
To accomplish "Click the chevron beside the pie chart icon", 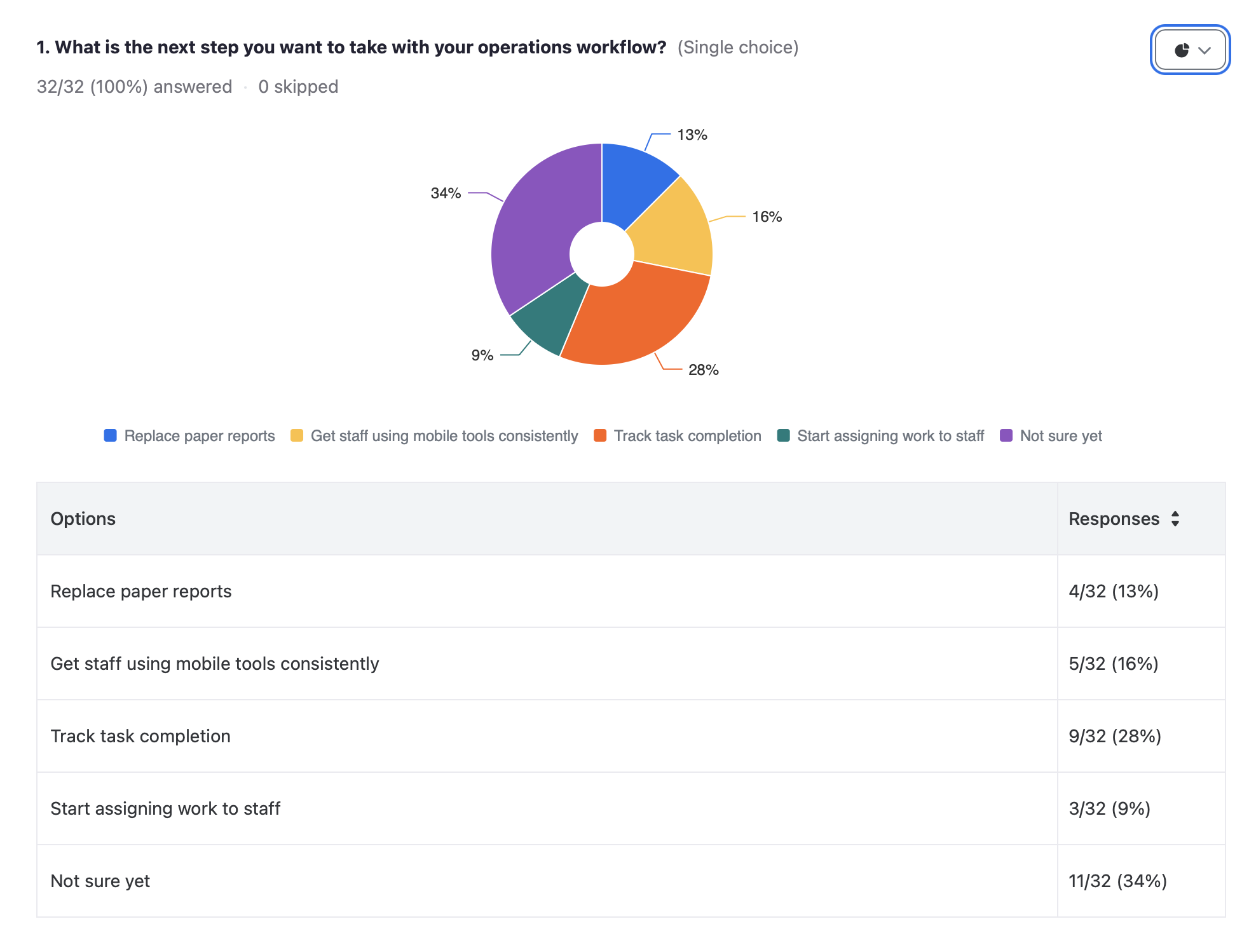I will pos(1205,49).
